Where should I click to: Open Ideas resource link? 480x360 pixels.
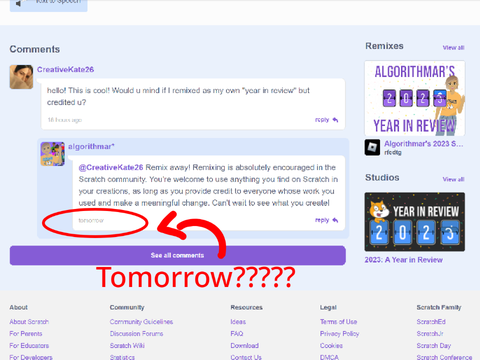tap(238, 322)
